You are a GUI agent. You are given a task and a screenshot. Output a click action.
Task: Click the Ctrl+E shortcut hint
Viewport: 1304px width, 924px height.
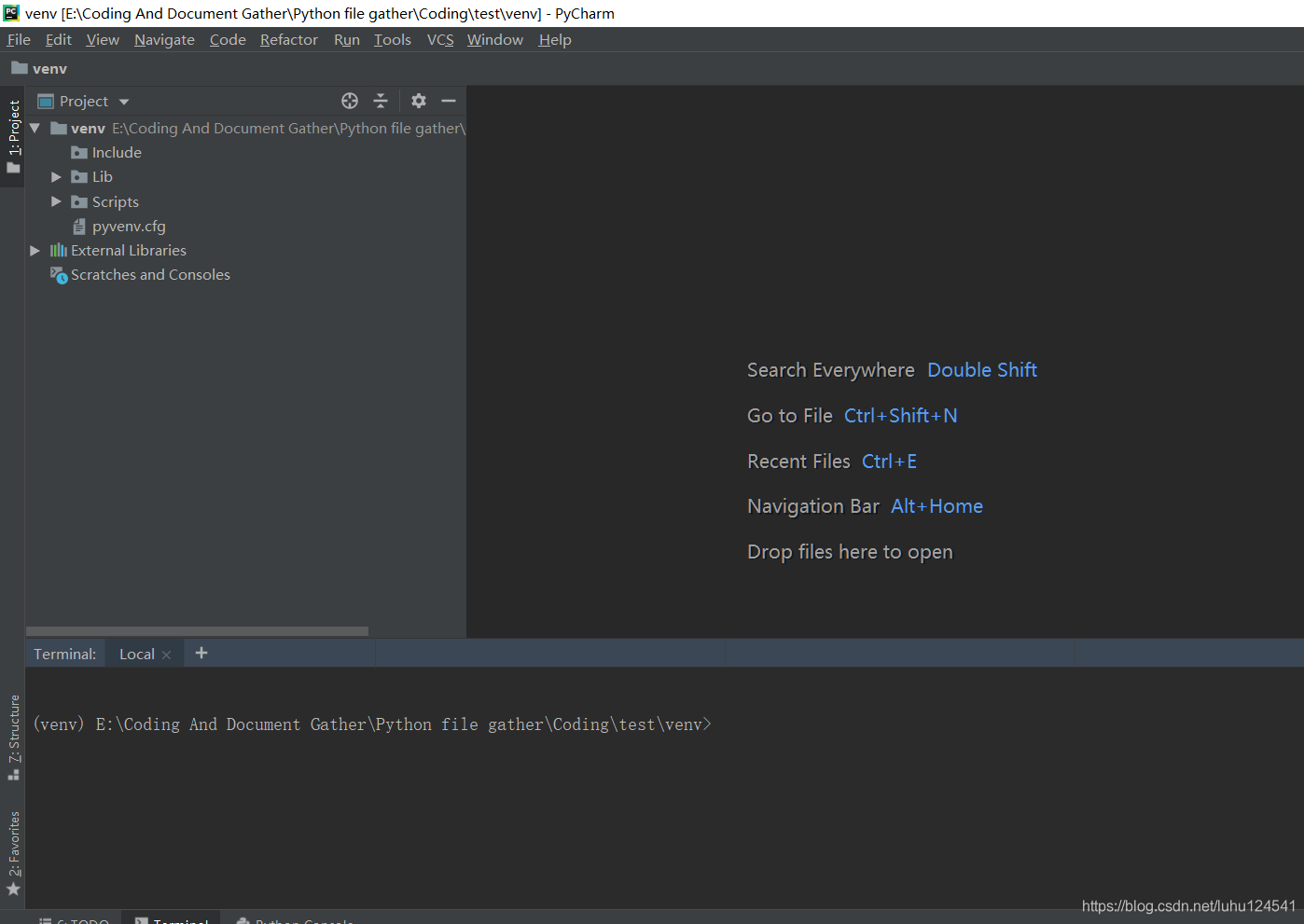point(890,462)
